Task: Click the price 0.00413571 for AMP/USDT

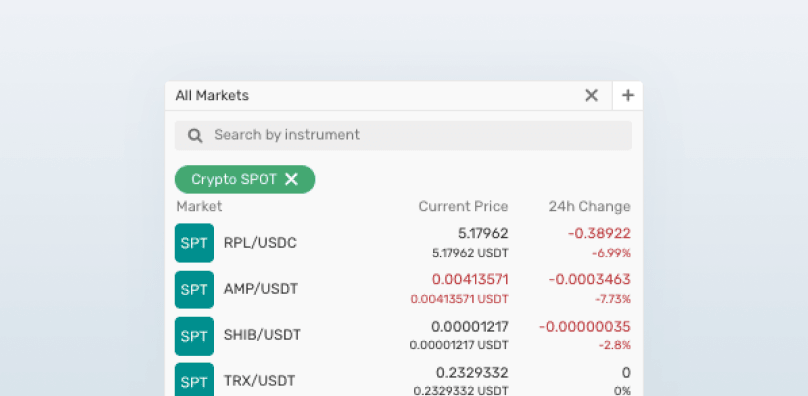Action: tap(470, 279)
